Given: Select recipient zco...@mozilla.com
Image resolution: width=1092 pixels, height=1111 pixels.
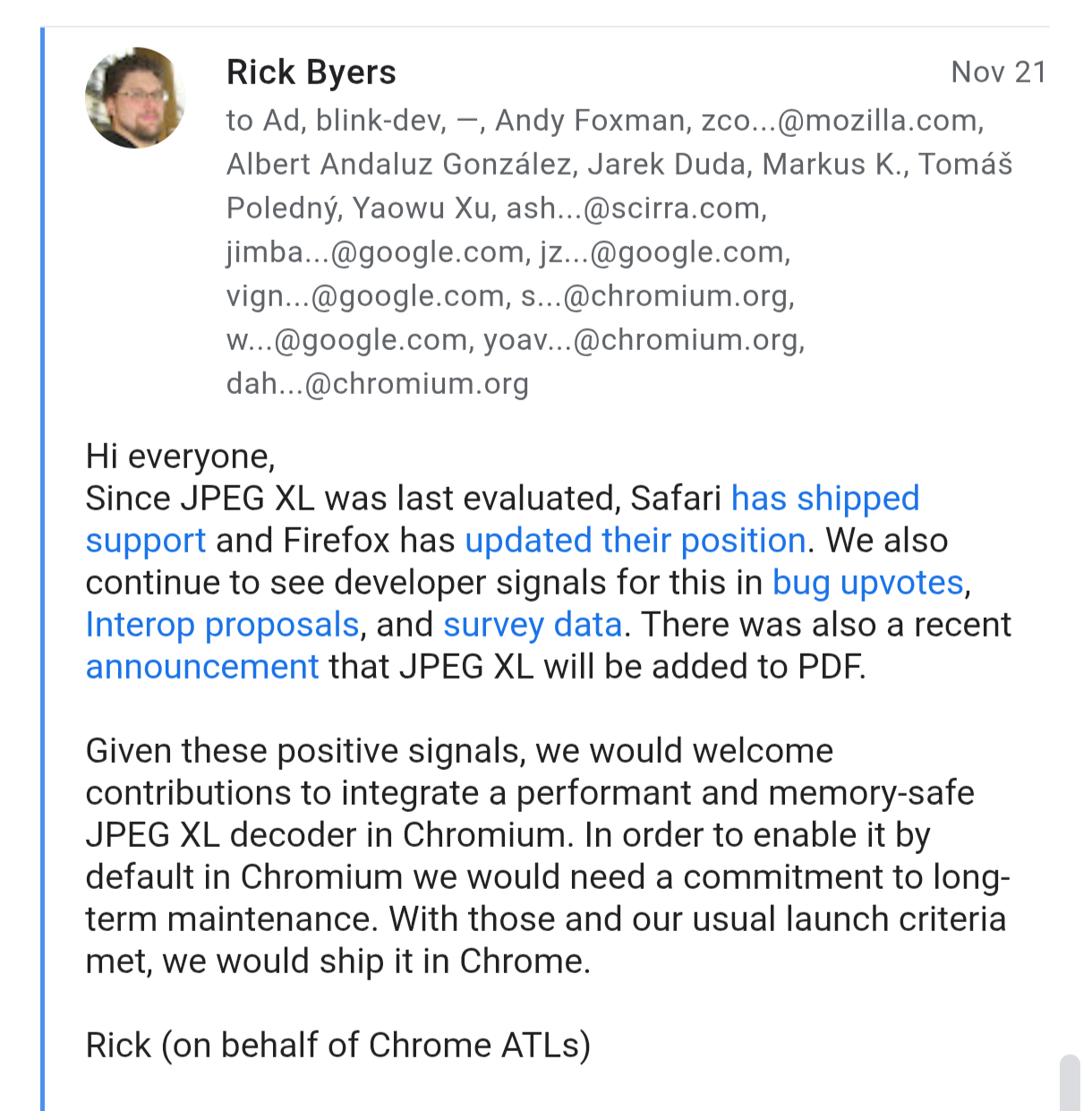Looking at the screenshot, I should pos(841,121).
